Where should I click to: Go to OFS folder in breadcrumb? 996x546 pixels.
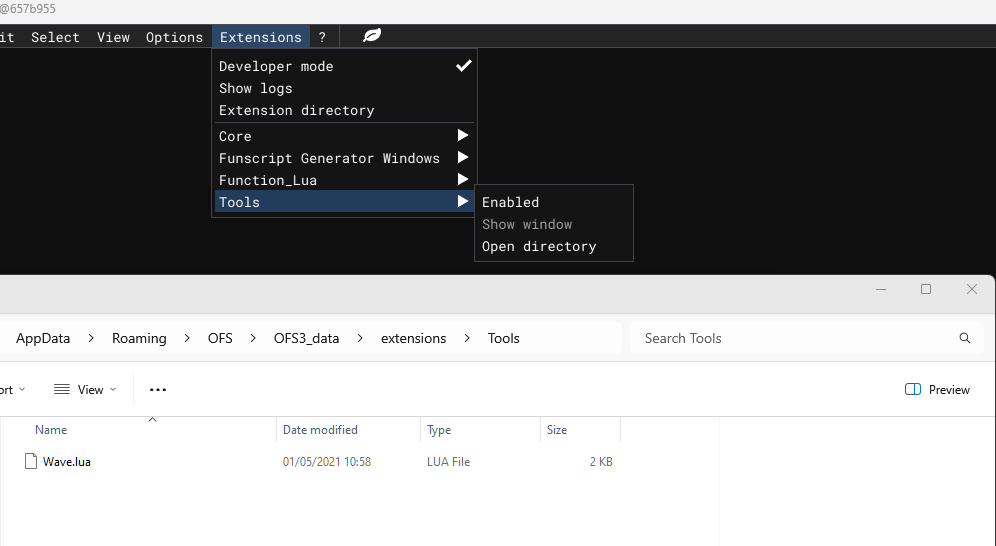pyautogui.click(x=220, y=338)
